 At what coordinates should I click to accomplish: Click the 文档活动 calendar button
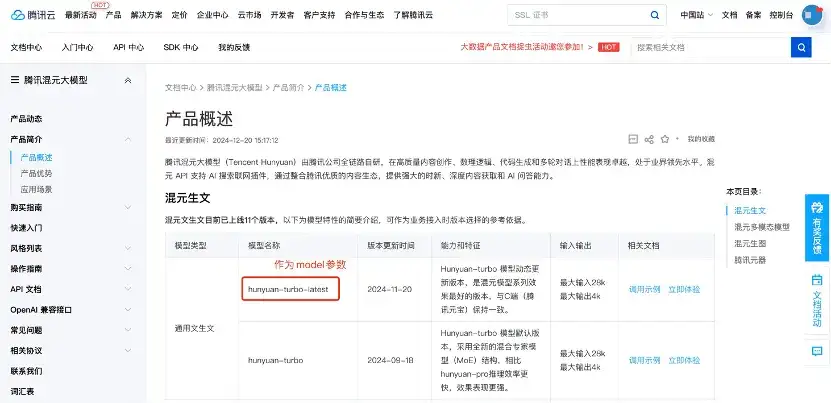[817, 300]
